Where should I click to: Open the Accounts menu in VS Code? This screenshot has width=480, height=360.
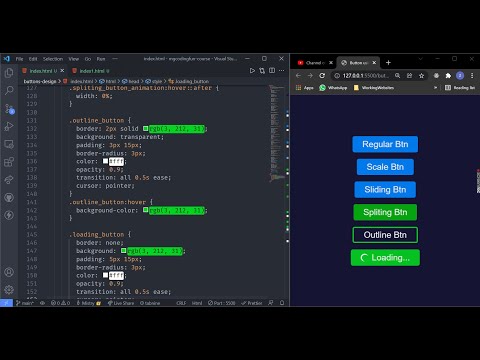point(9,272)
